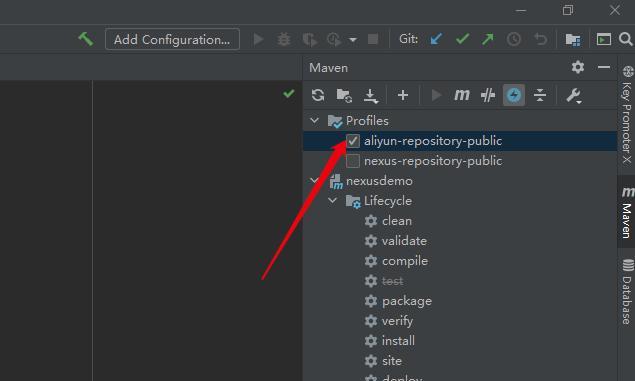Collapse the nexusdemo project chevron
This screenshot has height=381, width=635.
314,181
